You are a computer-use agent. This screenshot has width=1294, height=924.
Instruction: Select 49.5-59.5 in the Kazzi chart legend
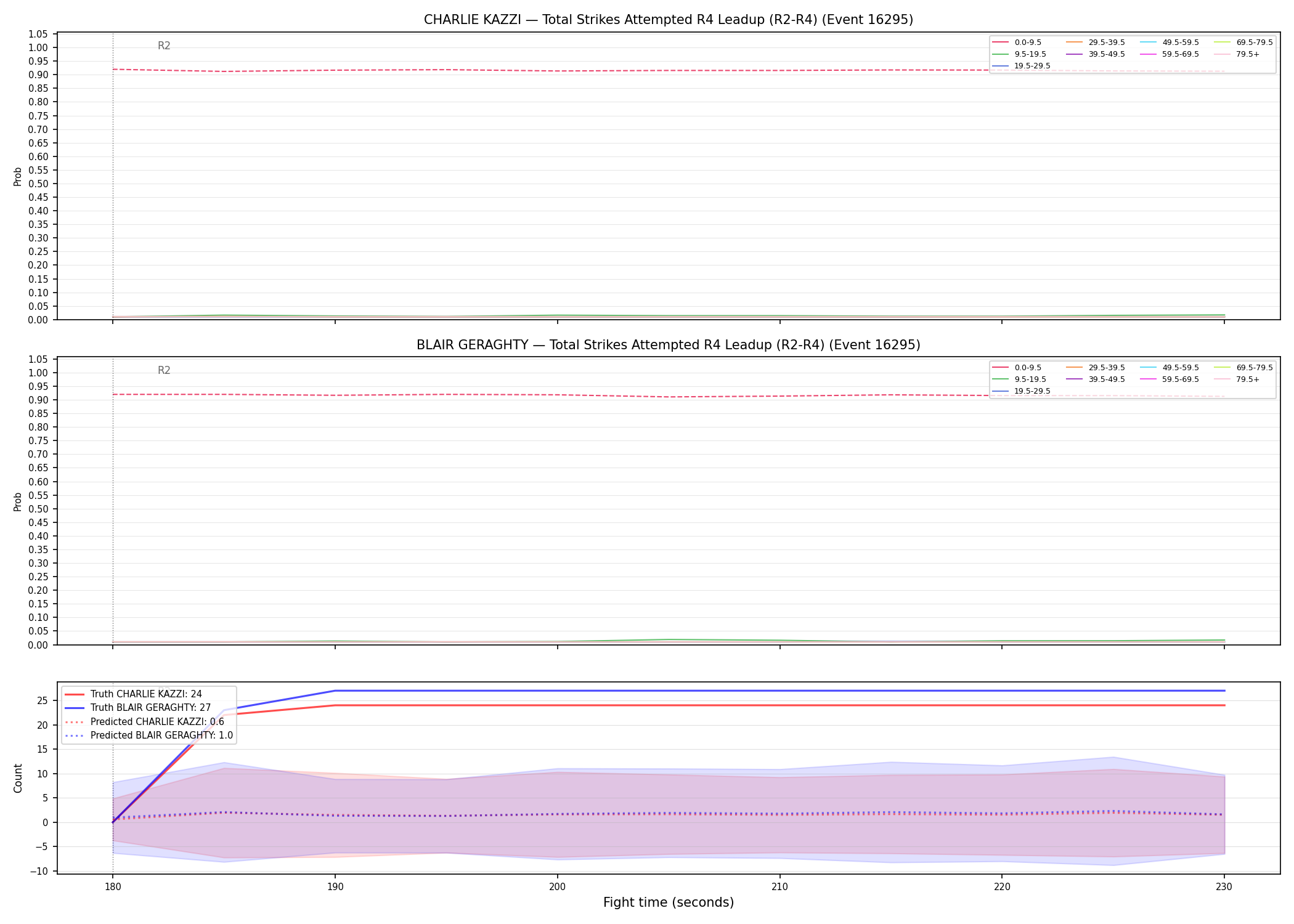pos(1181,43)
